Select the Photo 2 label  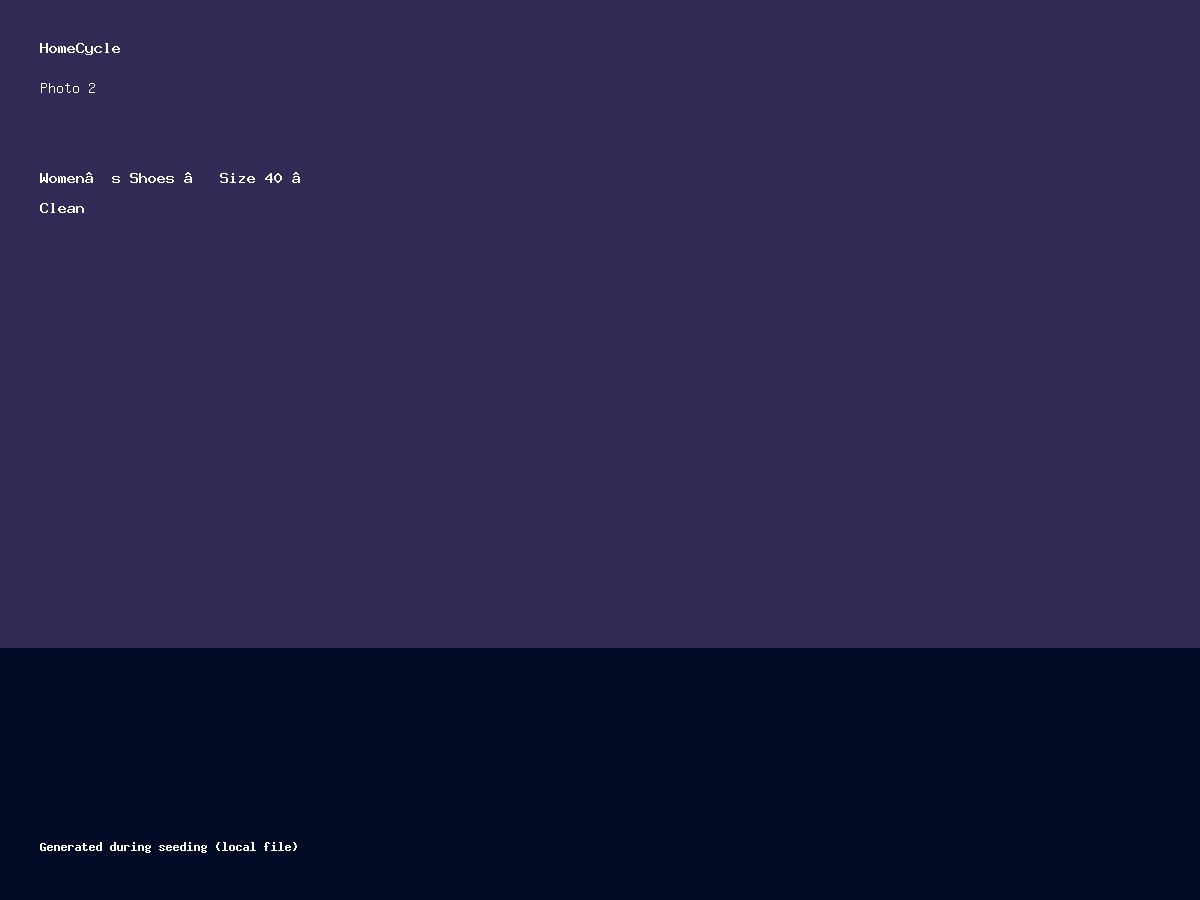point(68,88)
